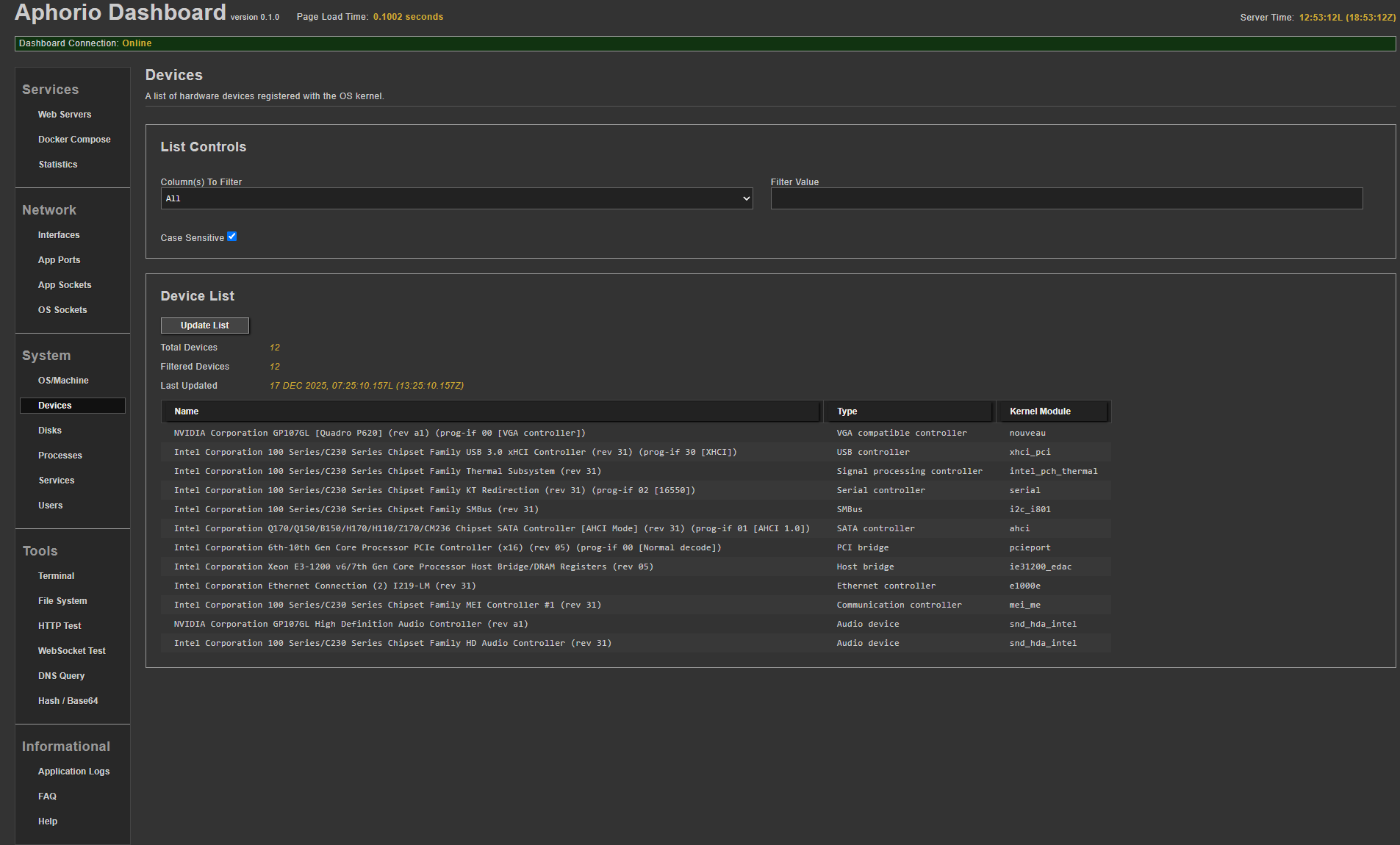
Task: Select the NVIDIA Quadro P620 device row
Action: [379, 434]
